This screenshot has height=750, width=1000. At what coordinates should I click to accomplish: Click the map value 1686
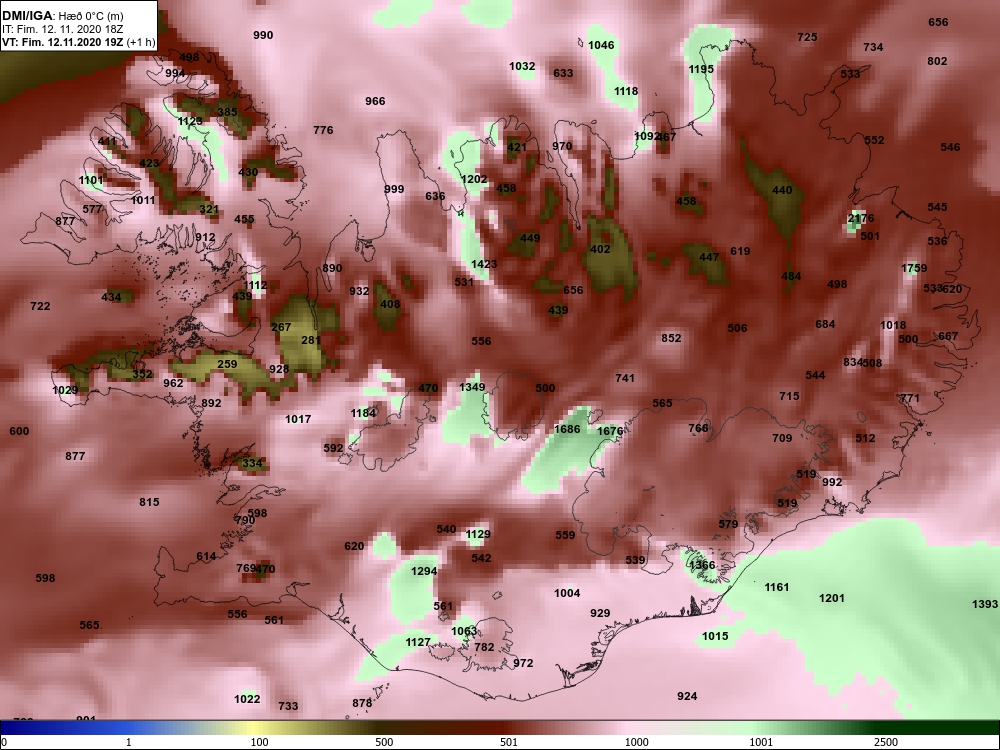pos(567,429)
